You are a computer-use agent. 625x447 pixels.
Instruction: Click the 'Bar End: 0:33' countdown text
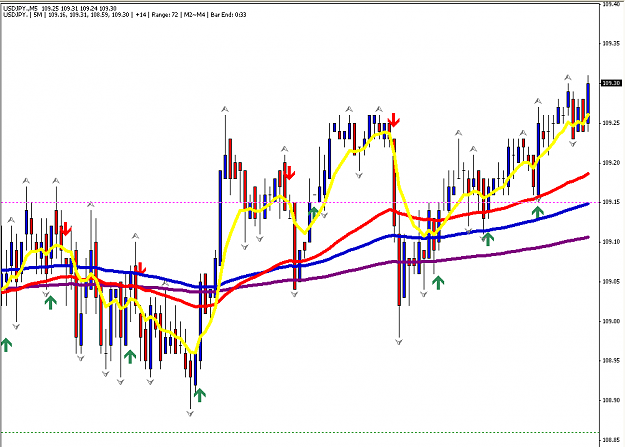pyautogui.click(x=228, y=15)
